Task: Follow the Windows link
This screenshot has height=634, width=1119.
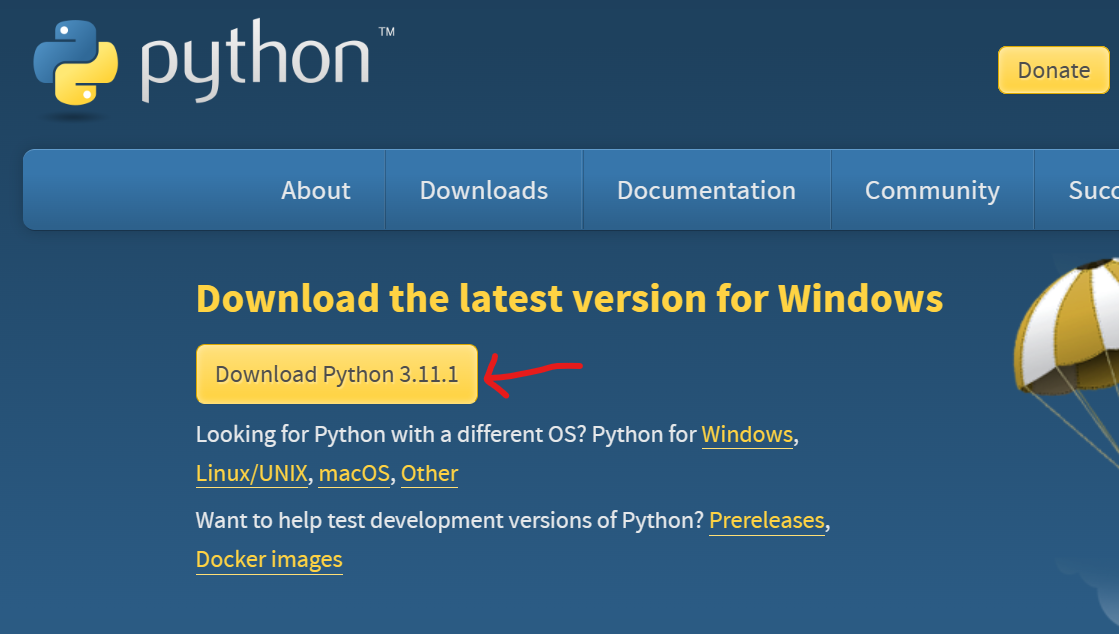Action: point(747,434)
